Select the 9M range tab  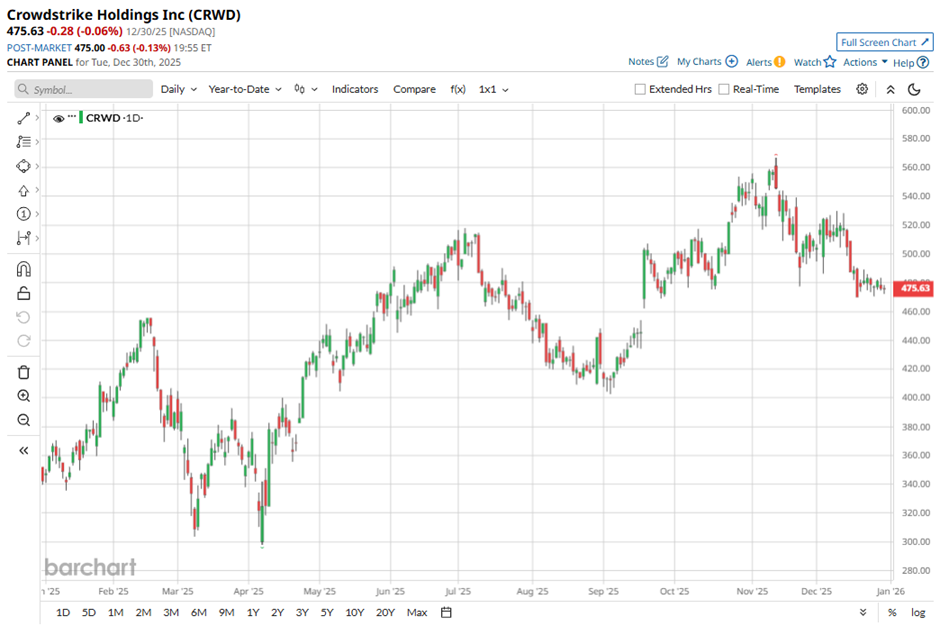click(226, 612)
